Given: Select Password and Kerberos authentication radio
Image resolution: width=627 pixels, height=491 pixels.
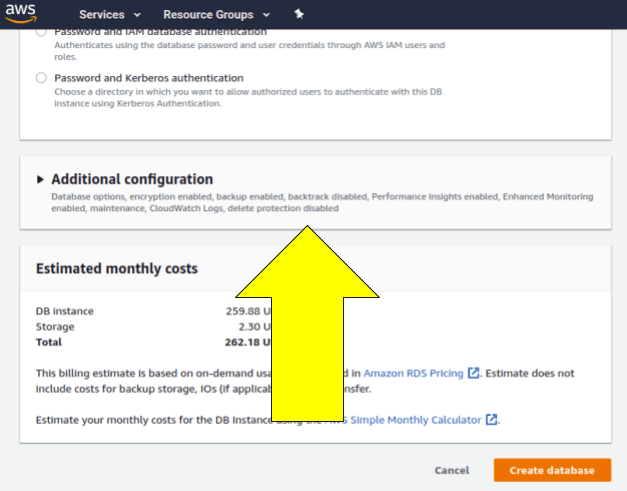Looking at the screenshot, I should (41, 78).
